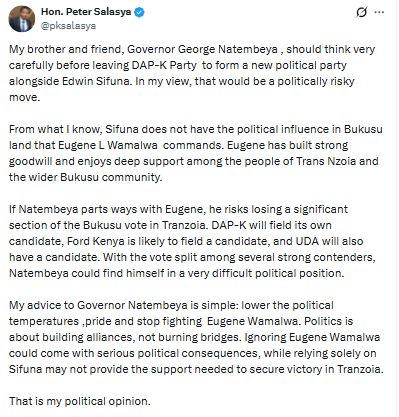Click the paragraph starting "My brother and friend"
Viewport: 399px width, 417px height.
(x=192, y=73)
